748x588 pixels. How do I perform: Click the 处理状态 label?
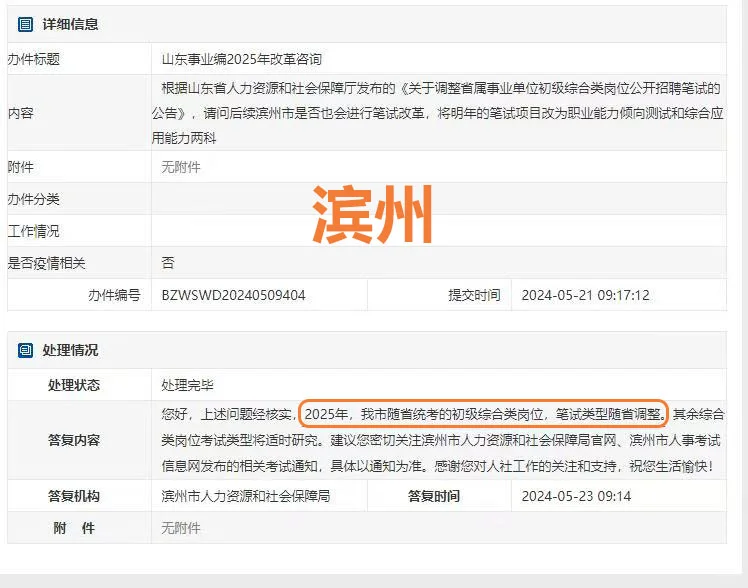74,385
